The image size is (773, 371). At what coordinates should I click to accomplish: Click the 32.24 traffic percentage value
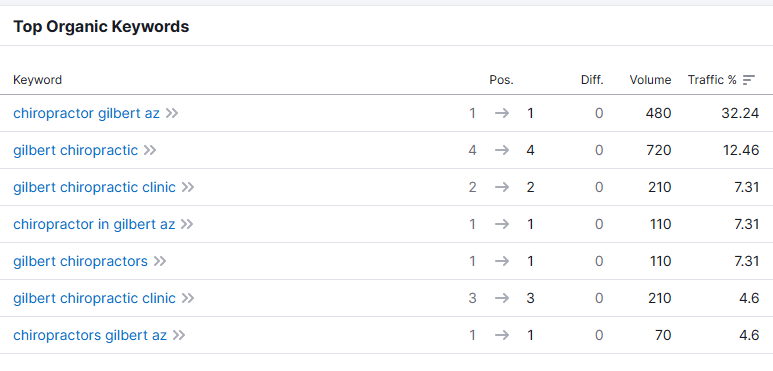pyautogui.click(x=740, y=113)
